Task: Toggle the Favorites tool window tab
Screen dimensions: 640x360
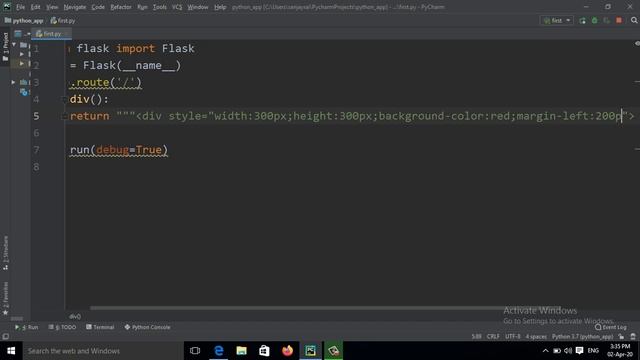Action: (5, 298)
